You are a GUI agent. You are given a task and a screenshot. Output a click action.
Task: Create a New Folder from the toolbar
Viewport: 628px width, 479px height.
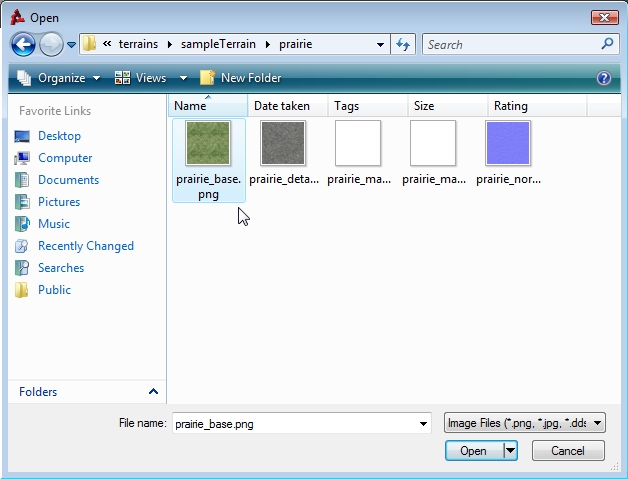click(x=241, y=78)
